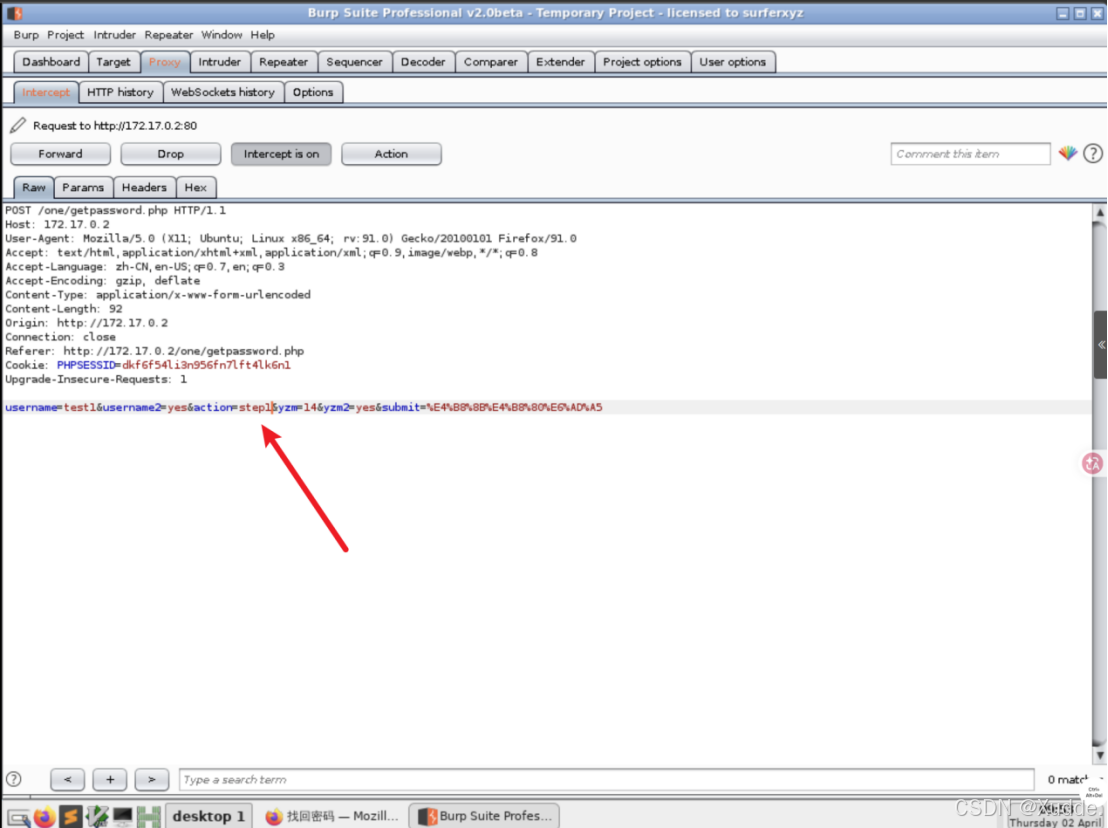Screen dimensions: 1108x828
Task: Launch Vim from the taskbar
Action: coord(97,816)
